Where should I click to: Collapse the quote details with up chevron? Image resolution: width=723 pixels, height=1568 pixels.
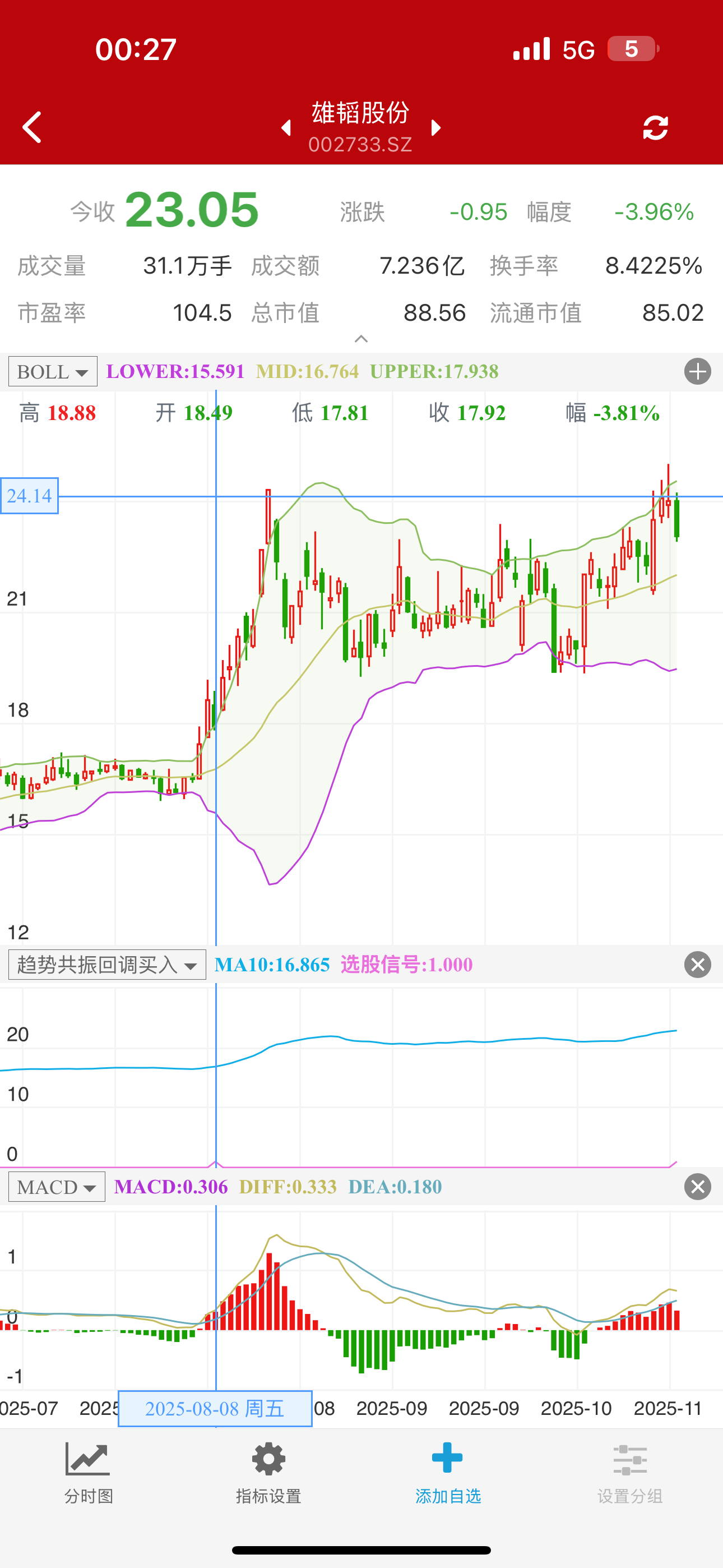pos(361,339)
